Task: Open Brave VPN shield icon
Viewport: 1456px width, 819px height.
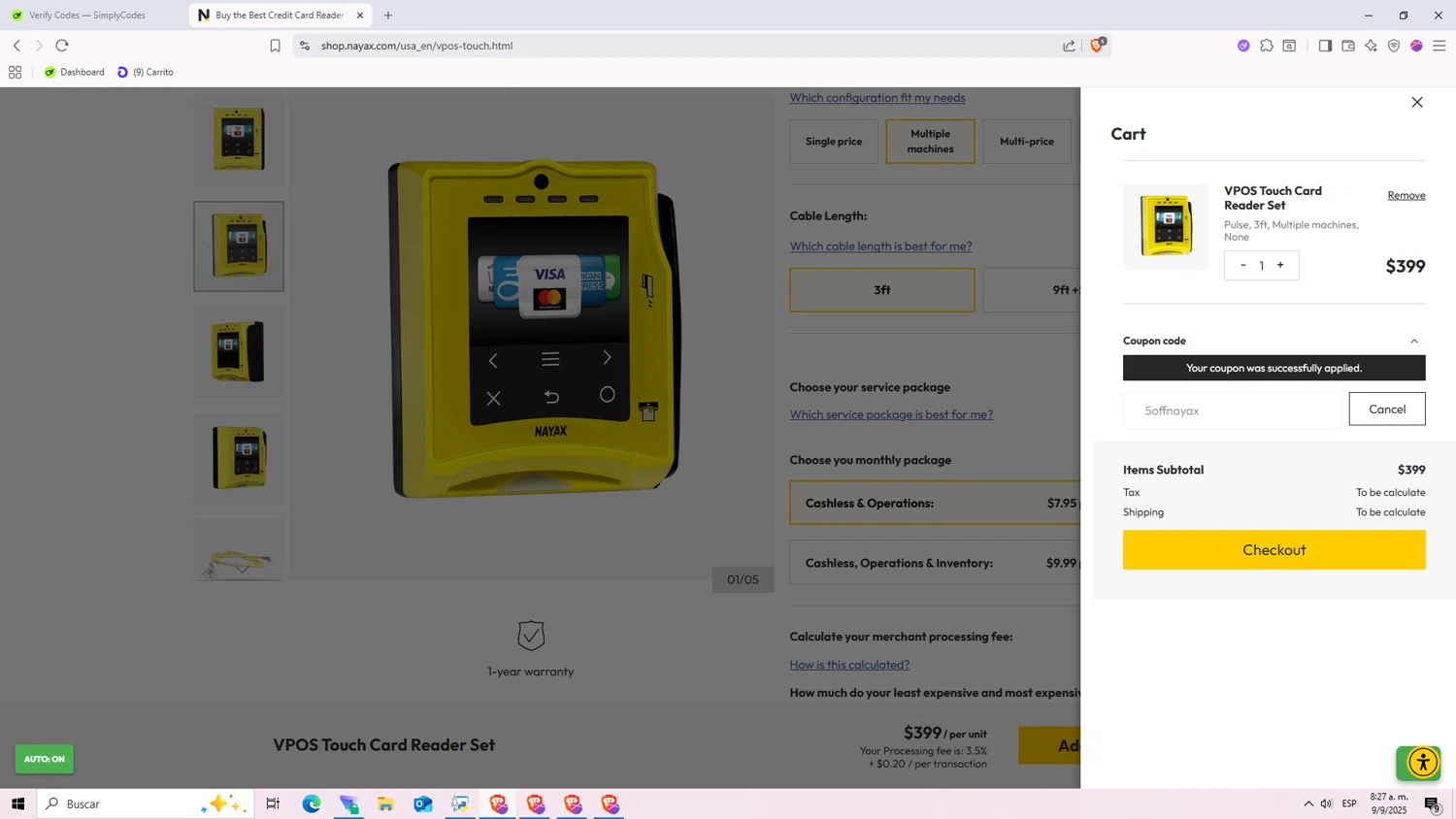Action: click(x=1394, y=46)
